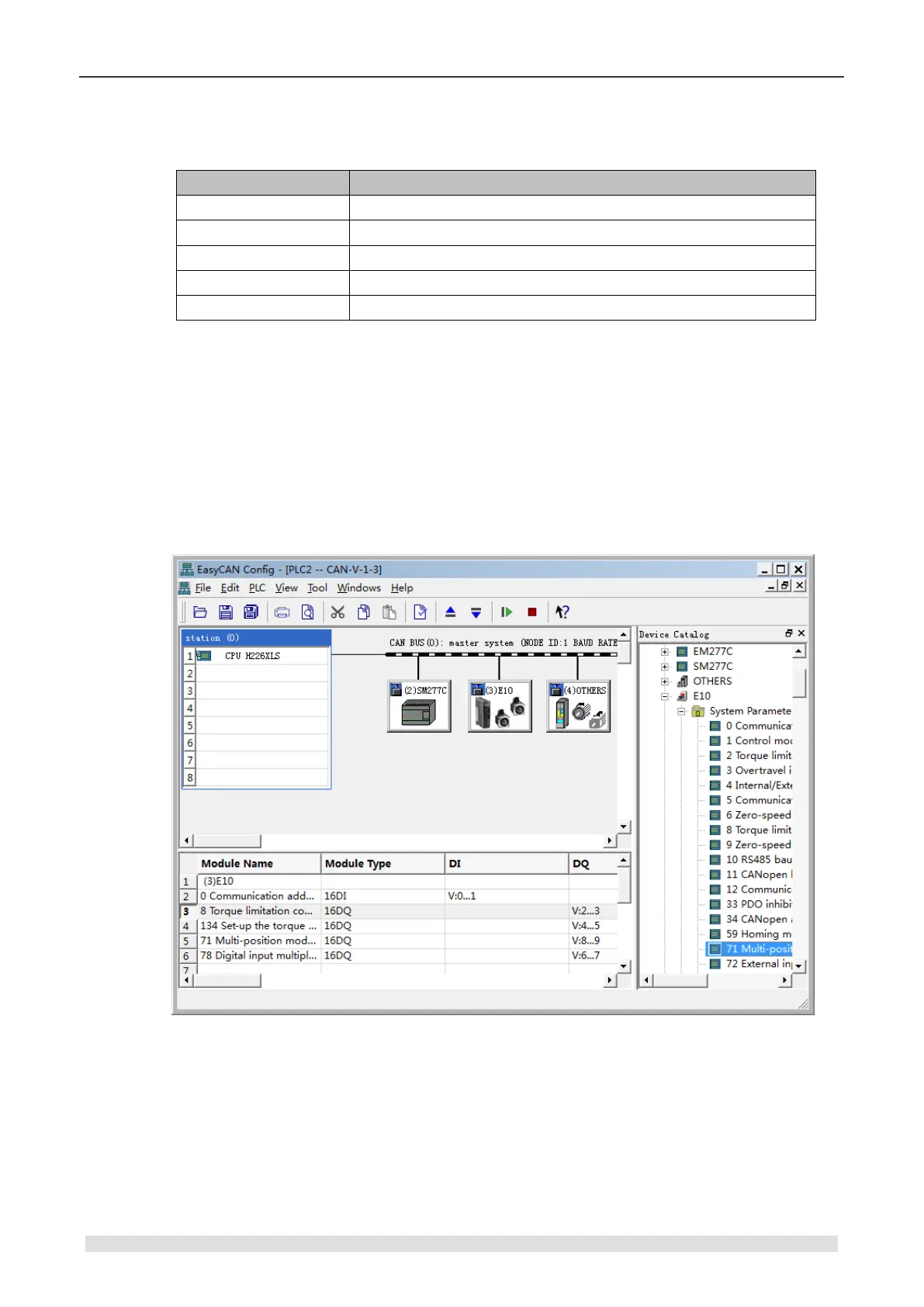The height and width of the screenshot is (1307, 924).
Task: Click the DQ column header
Action: click(x=594, y=863)
